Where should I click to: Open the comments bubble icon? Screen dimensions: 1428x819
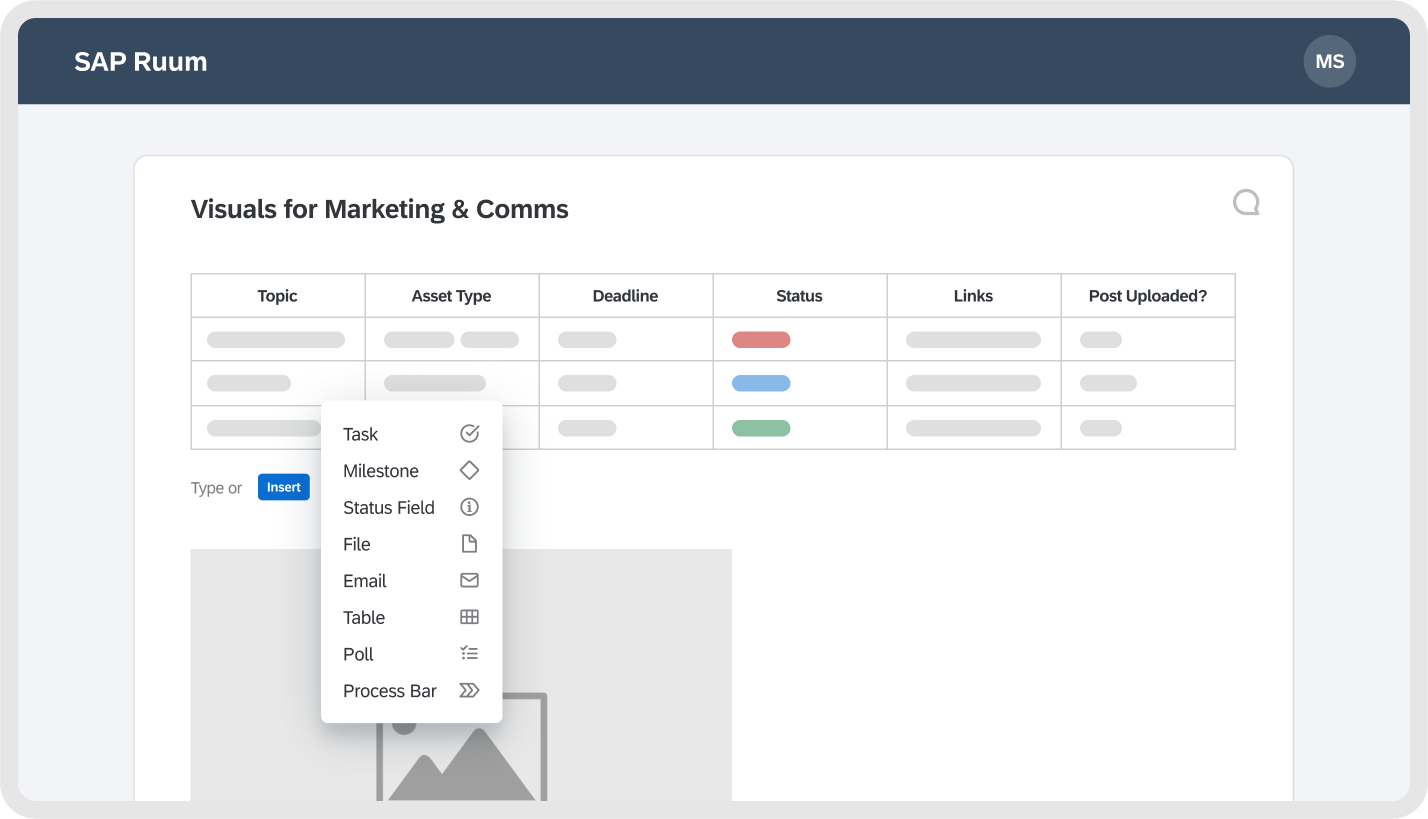[1246, 203]
